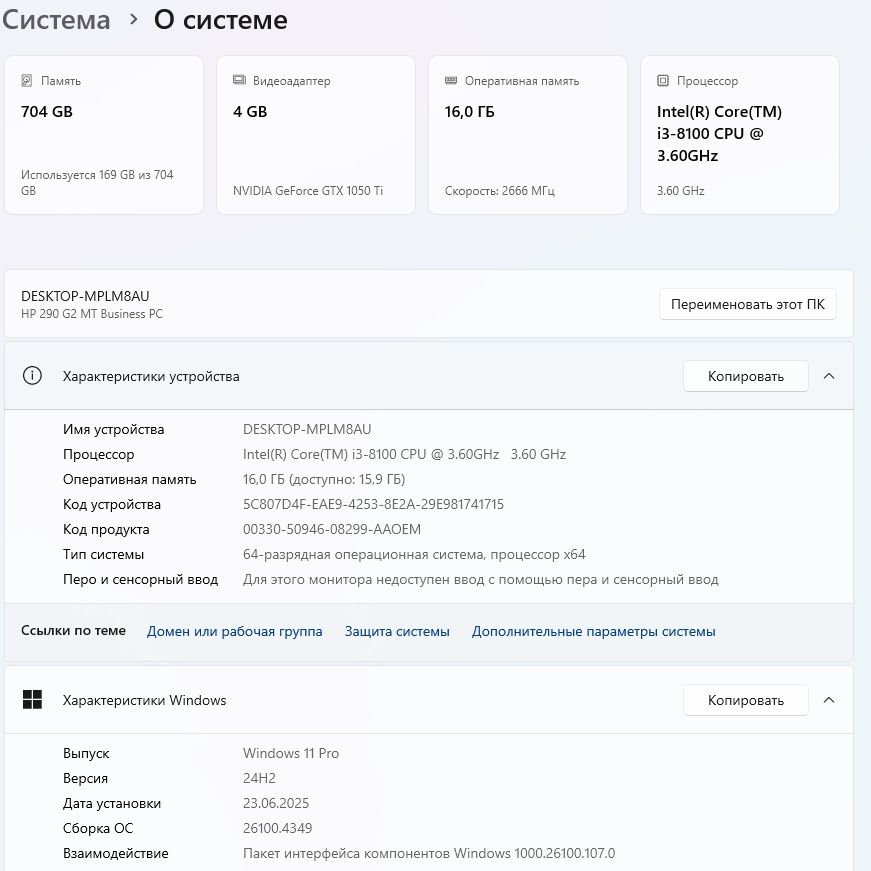Viewport: 871px width, 871px height.
Task: Click the 64-разрядная операционная система text
Action: (414, 554)
